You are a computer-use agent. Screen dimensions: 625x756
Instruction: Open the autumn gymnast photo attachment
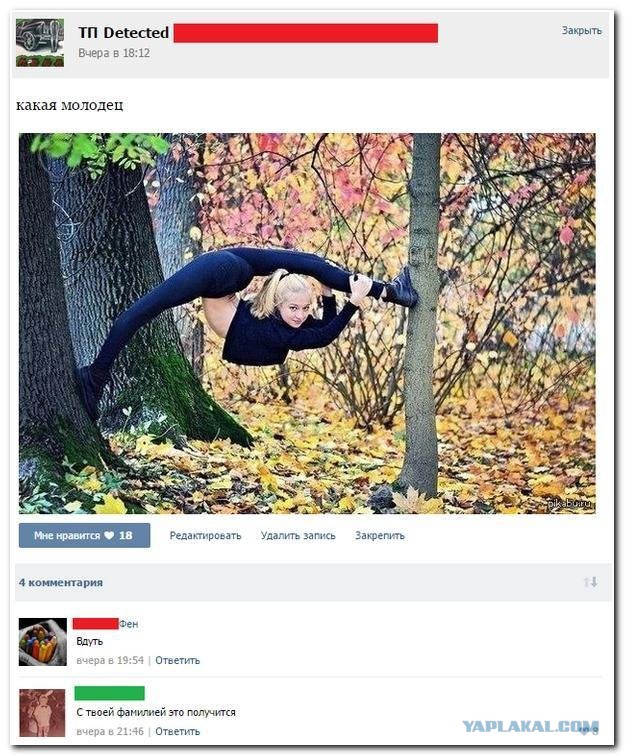(x=307, y=323)
